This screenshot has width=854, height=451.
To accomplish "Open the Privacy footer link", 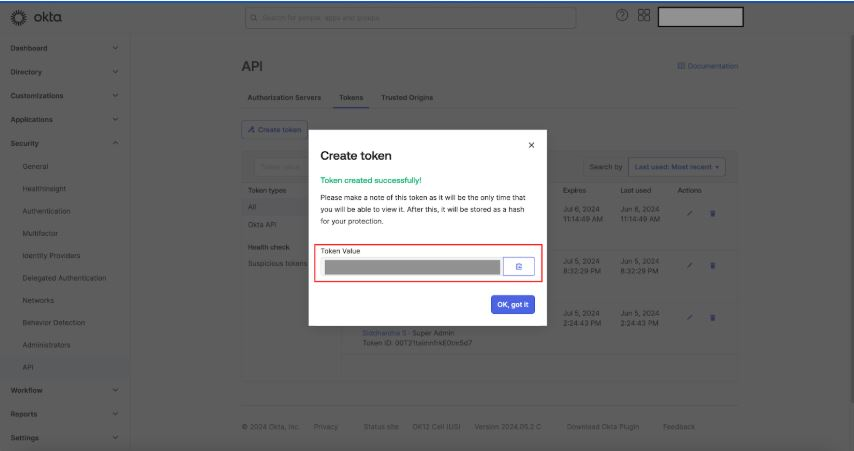I will click(x=326, y=427).
